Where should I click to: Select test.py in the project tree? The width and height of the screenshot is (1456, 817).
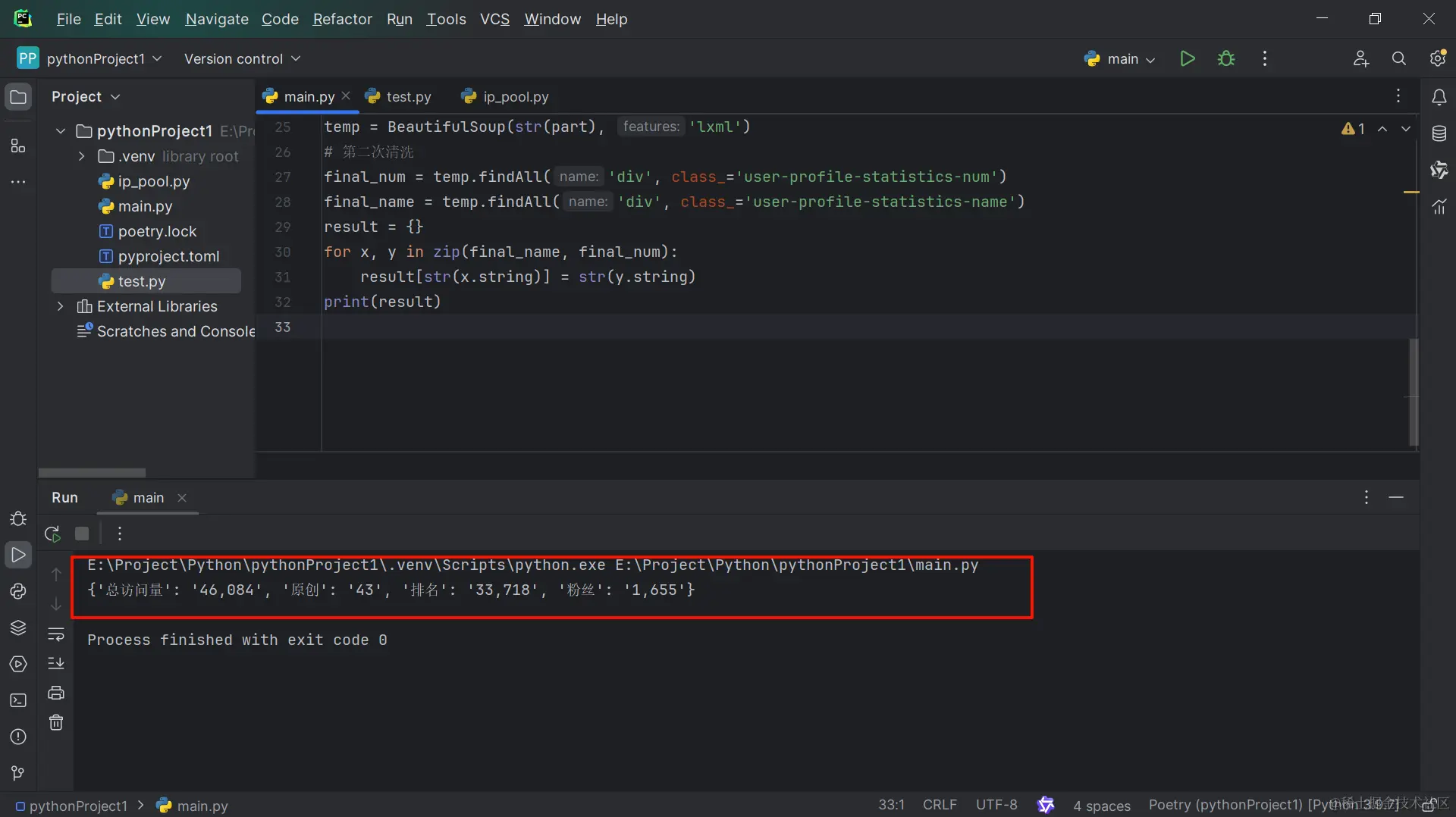tap(141, 281)
